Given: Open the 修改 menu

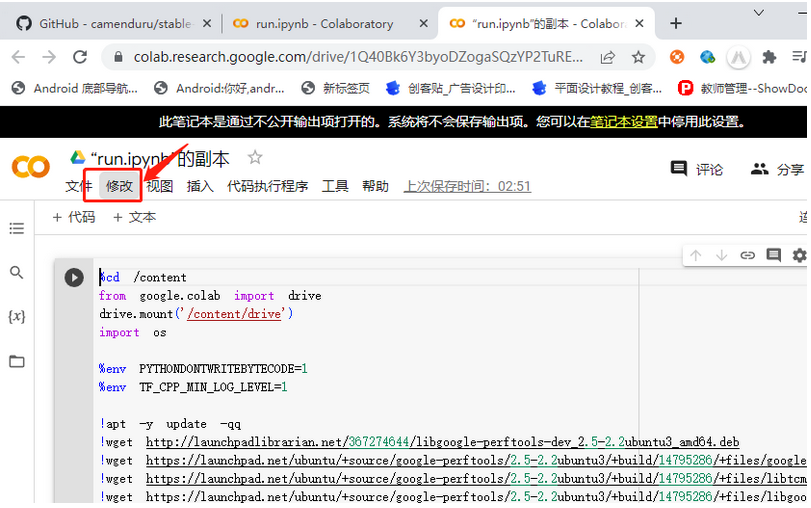Looking at the screenshot, I should [119, 186].
